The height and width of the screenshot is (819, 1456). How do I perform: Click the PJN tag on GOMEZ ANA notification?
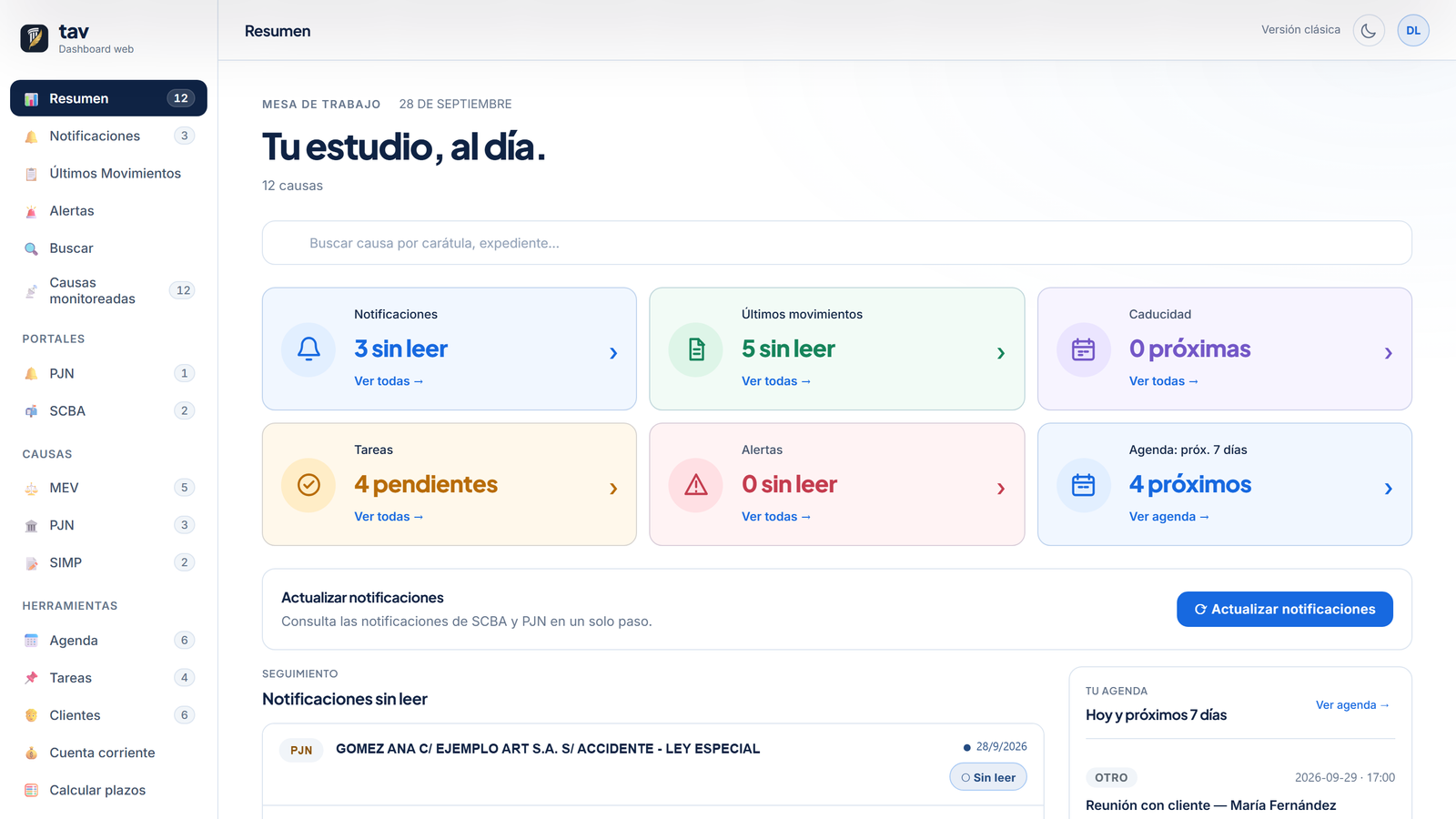pyautogui.click(x=301, y=750)
